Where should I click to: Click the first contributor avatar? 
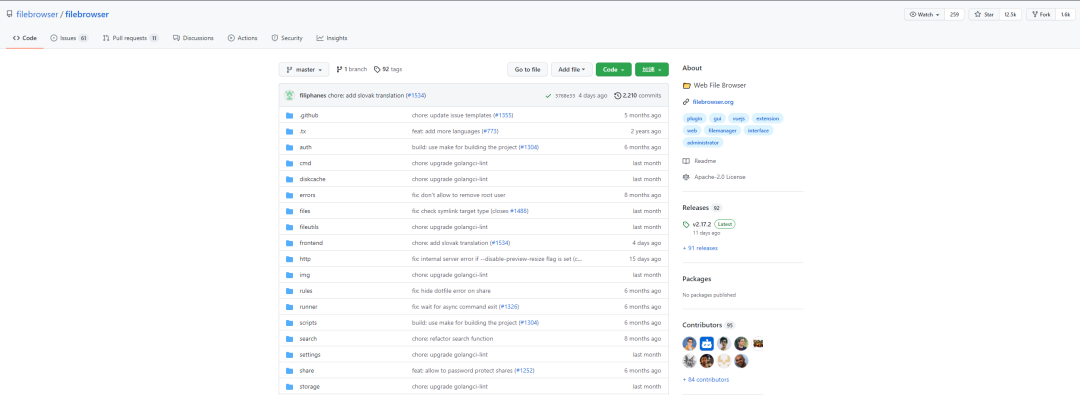[689, 343]
